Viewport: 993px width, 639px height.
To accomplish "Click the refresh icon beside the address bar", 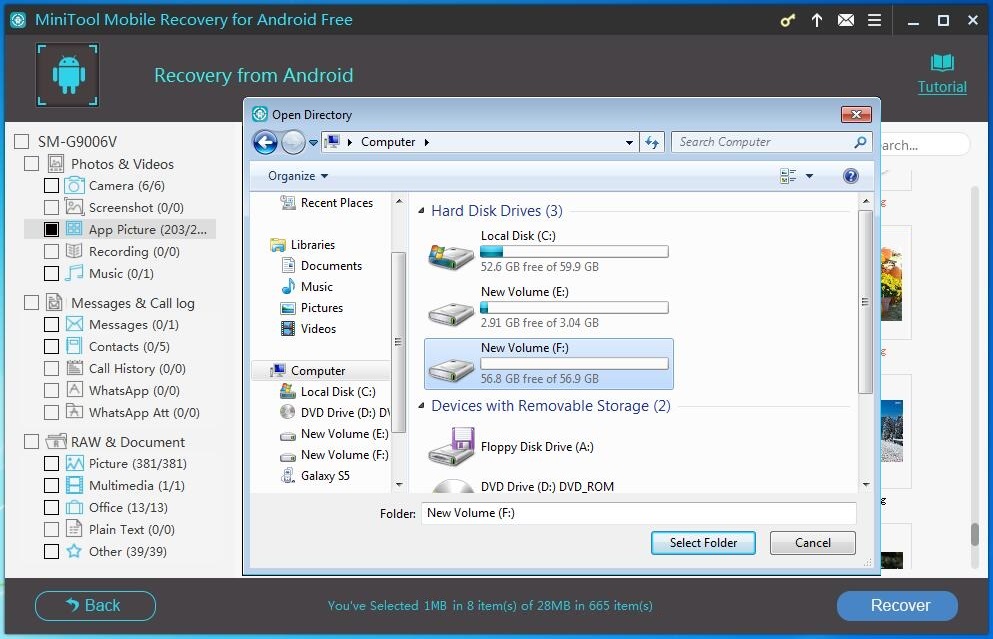I will point(651,142).
